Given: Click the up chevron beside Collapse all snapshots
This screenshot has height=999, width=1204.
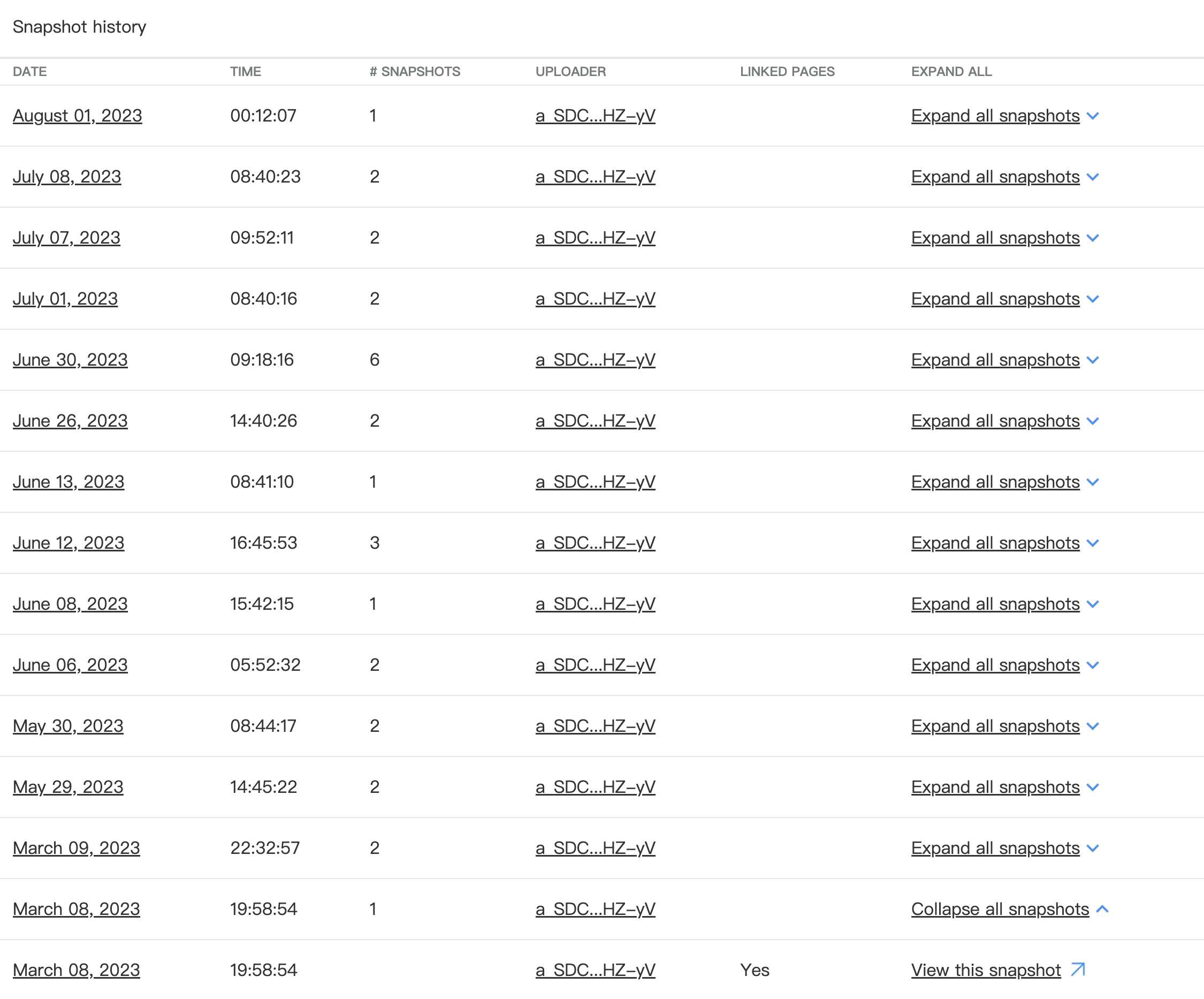Looking at the screenshot, I should [x=1102, y=909].
